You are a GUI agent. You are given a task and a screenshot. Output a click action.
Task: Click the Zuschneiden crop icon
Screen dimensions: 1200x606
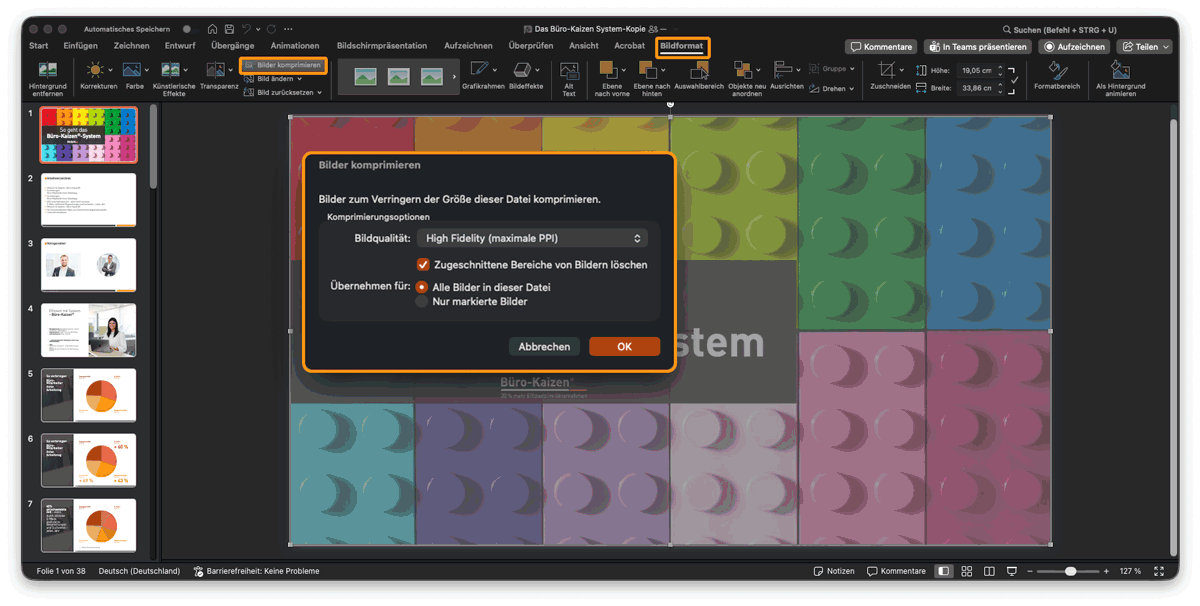click(888, 70)
